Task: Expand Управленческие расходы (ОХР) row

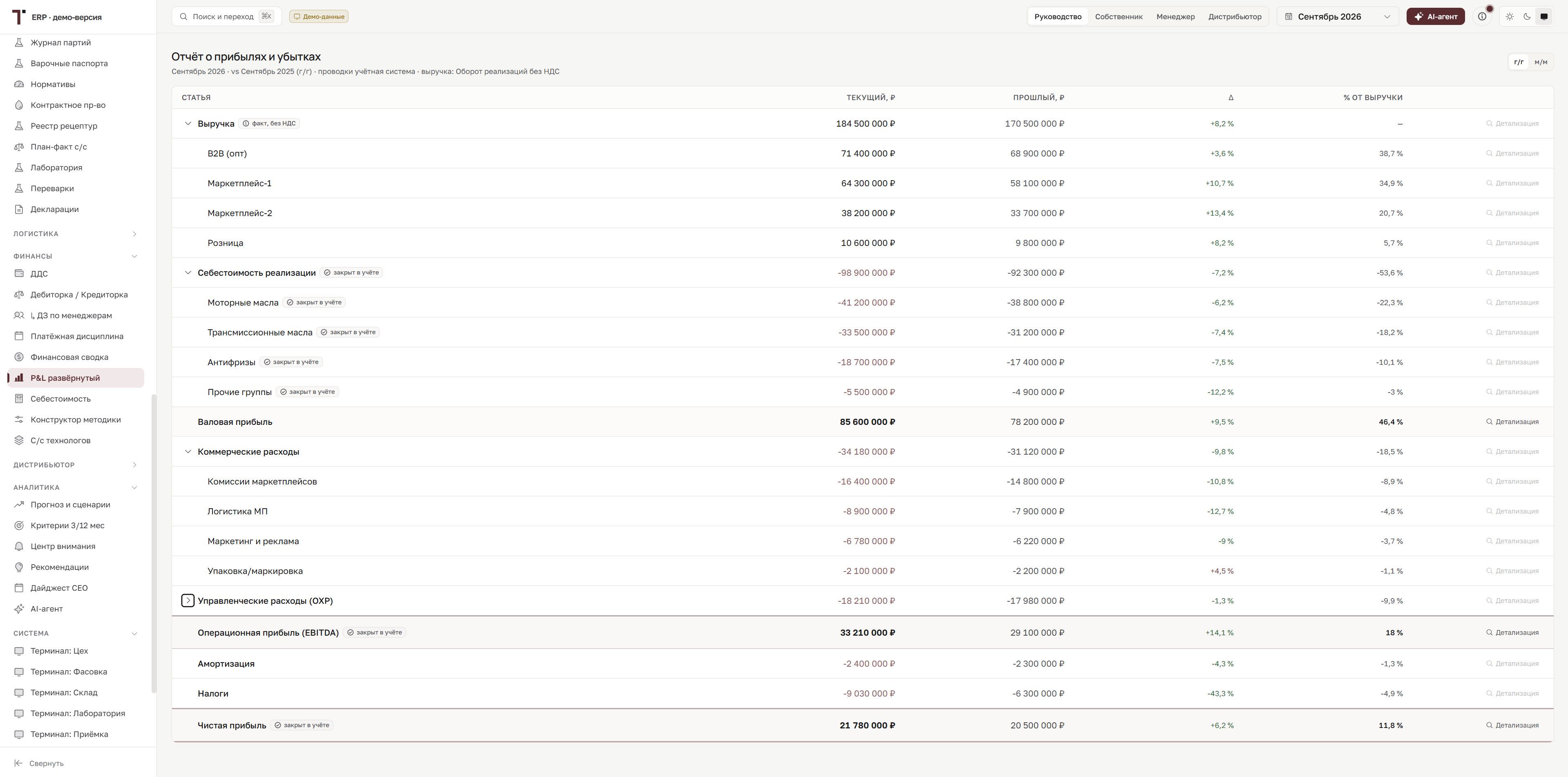Action: pos(188,601)
